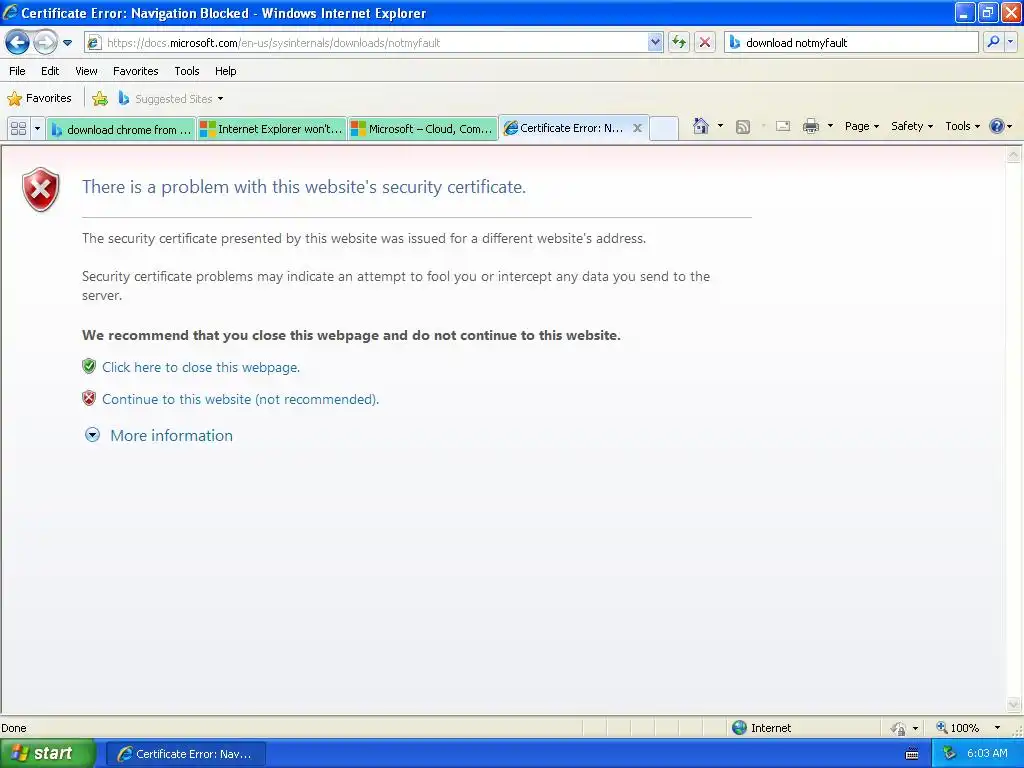The height and width of the screenshot is (768, 1024).
Task: Click the 'Done' status bar text
Action: click(x=14, y=728)
